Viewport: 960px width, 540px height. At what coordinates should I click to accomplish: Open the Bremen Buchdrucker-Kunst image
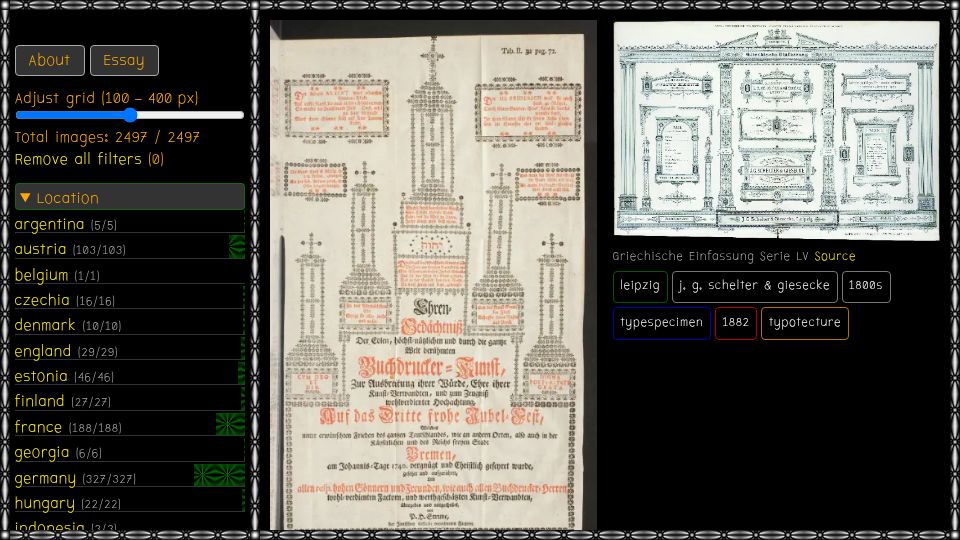pyautogui.click(x=433, y=276)
